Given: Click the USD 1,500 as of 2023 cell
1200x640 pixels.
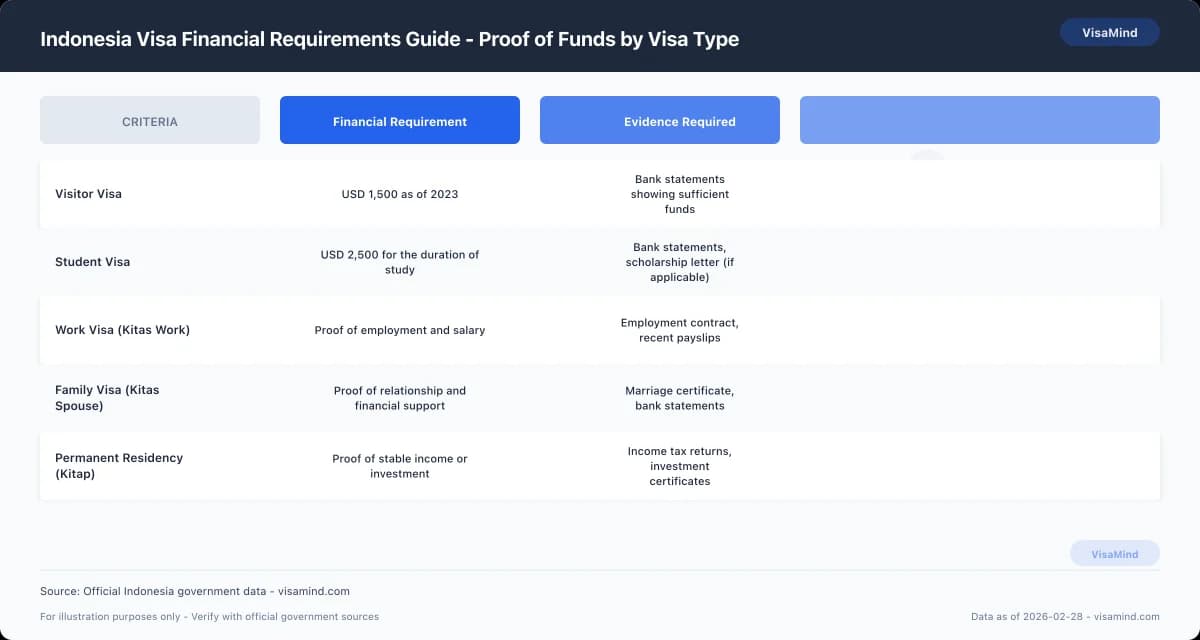Looking at the screenshot, I should [x=399, y=194].
